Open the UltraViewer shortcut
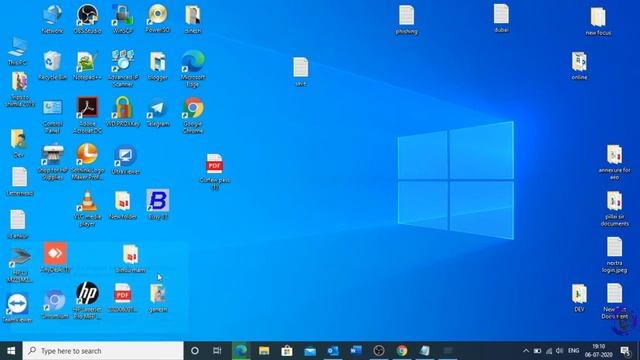The height and width of the screenshot is (360, 640). click(125, 159)
